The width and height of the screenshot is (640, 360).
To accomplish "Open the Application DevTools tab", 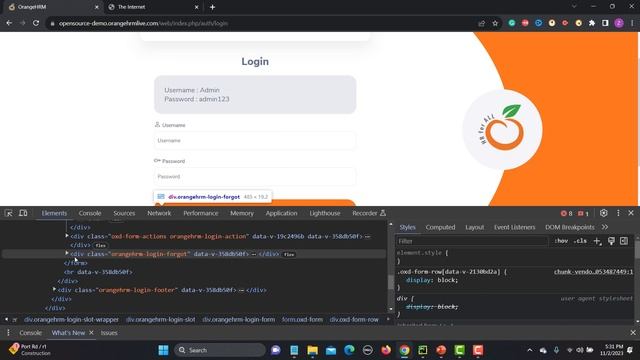I will pyautogui.click(x=281, y=213).
